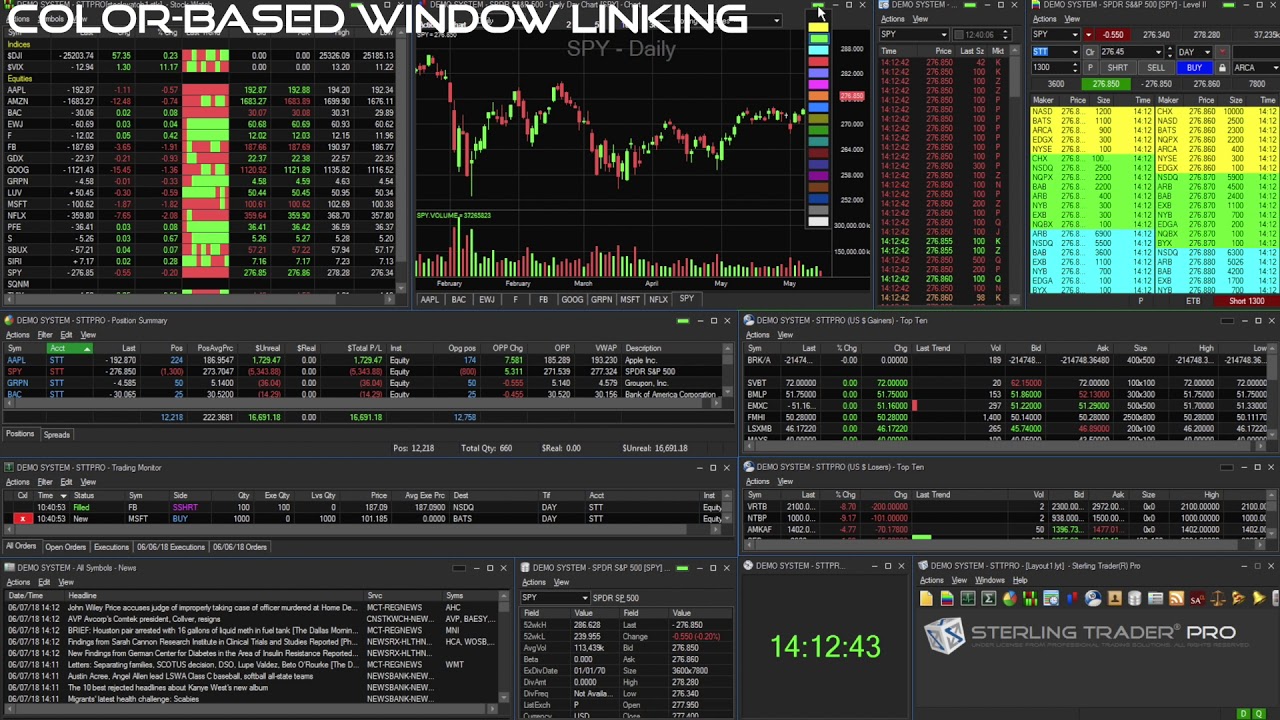This screenshot has height=720, width=1280.
Task: Open the SPY dropdown in quote fields window
Action: [x=583, y=598]
